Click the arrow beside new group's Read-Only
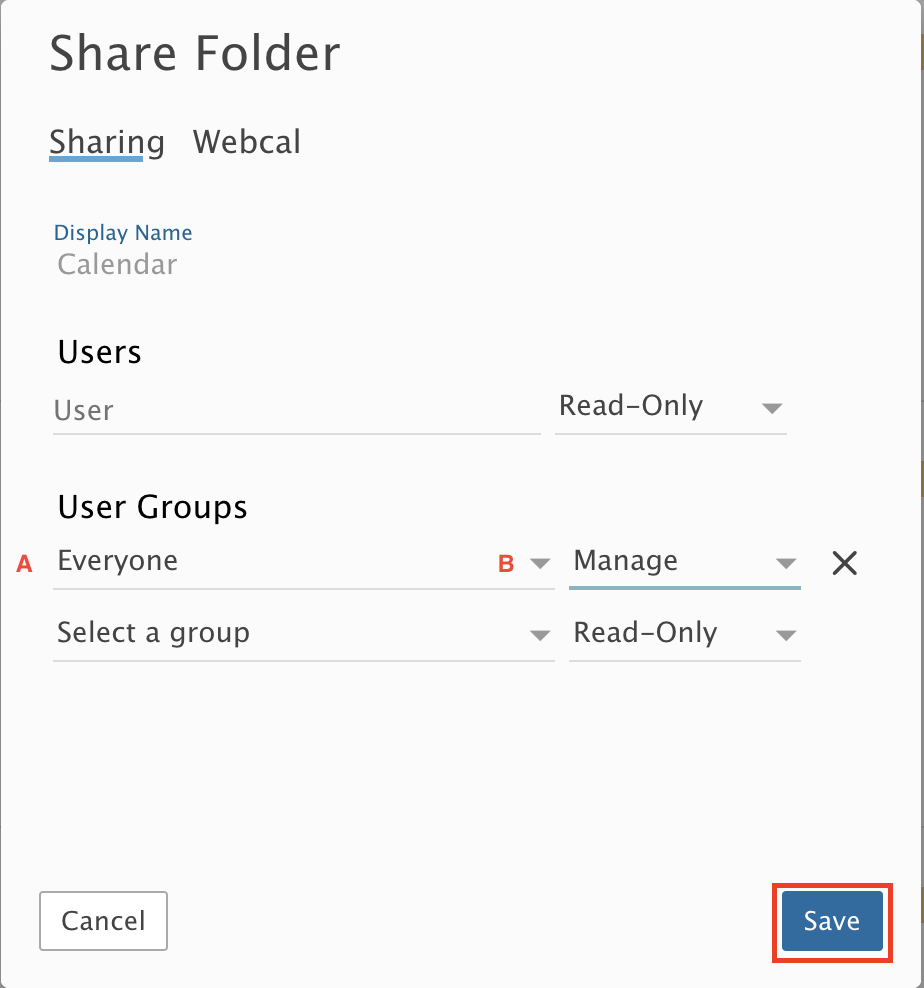924x988 pixels. click(x=785, y=635)
